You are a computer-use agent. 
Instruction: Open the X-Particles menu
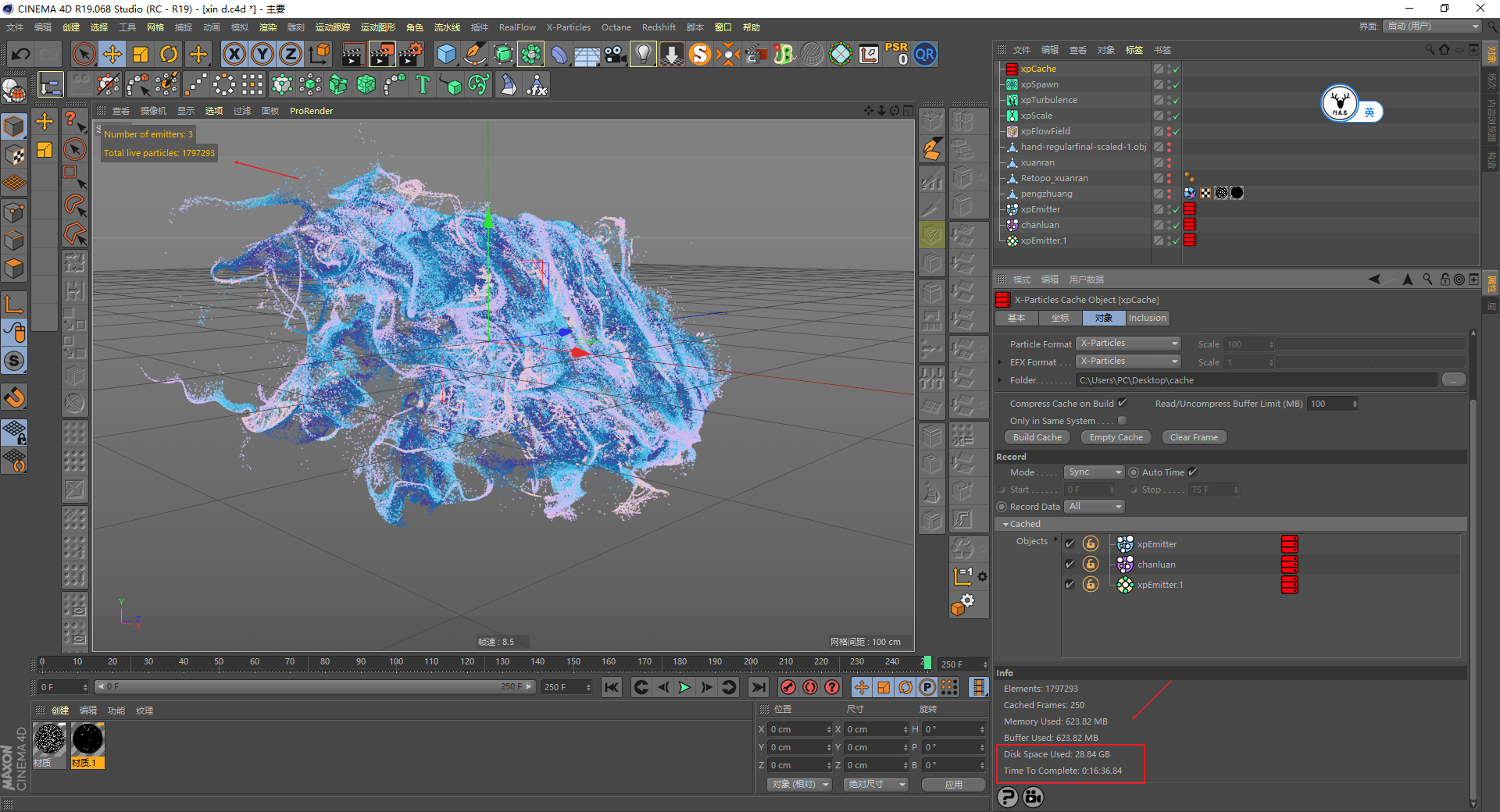[568, 27]
